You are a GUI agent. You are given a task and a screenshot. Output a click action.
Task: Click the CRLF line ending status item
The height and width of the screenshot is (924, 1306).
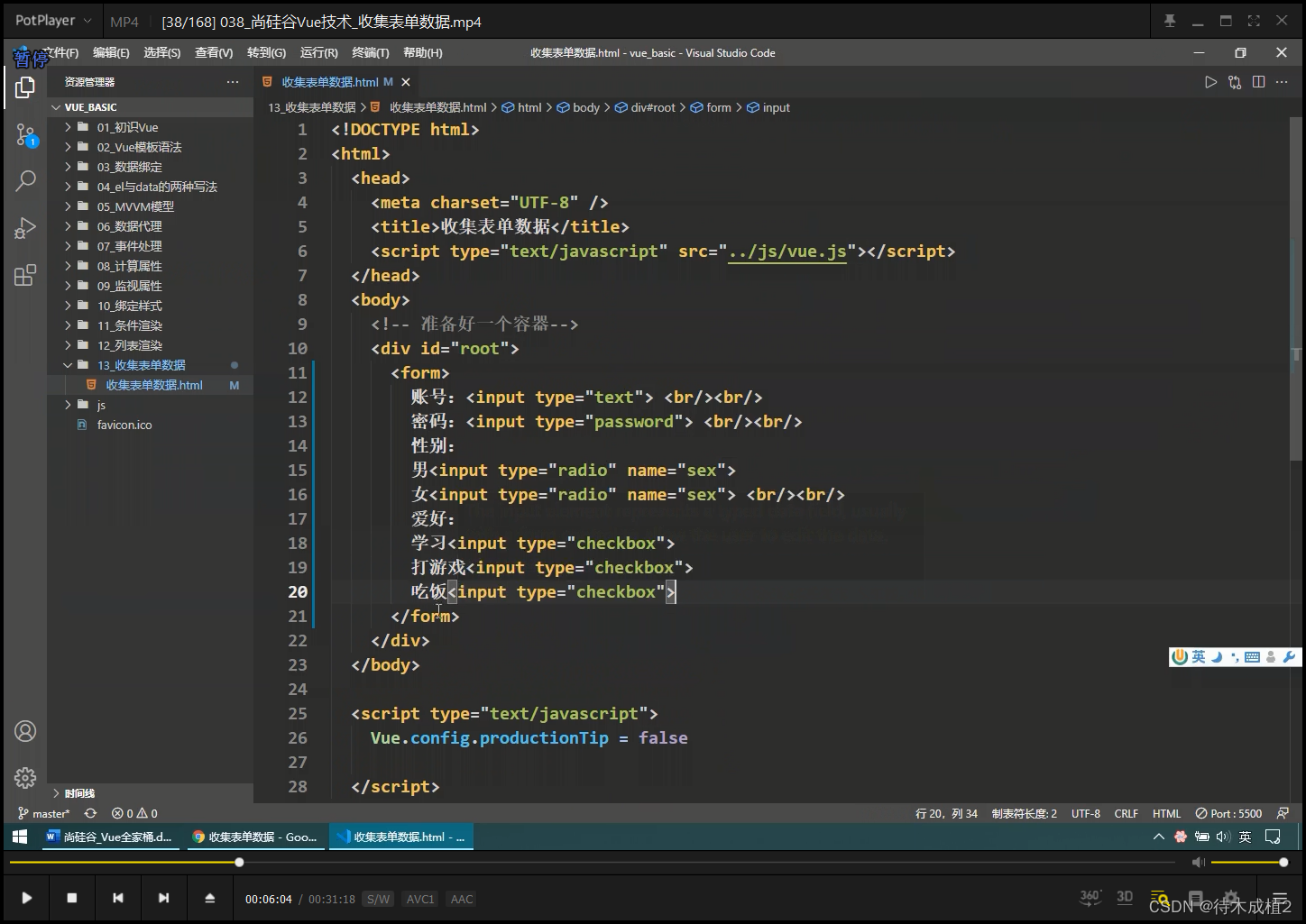[1127, 813]
